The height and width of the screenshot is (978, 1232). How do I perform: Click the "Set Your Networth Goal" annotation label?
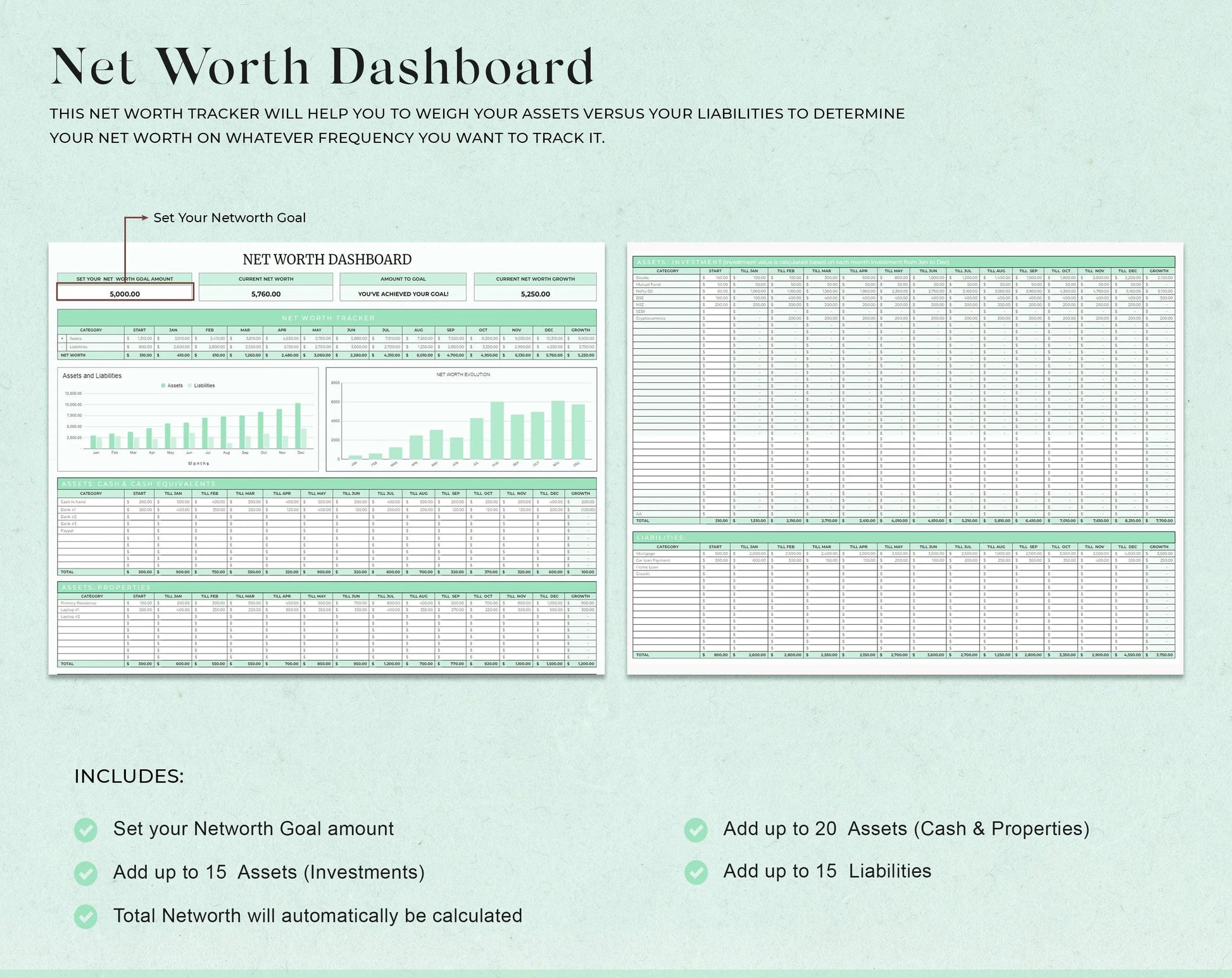point(229,218)
